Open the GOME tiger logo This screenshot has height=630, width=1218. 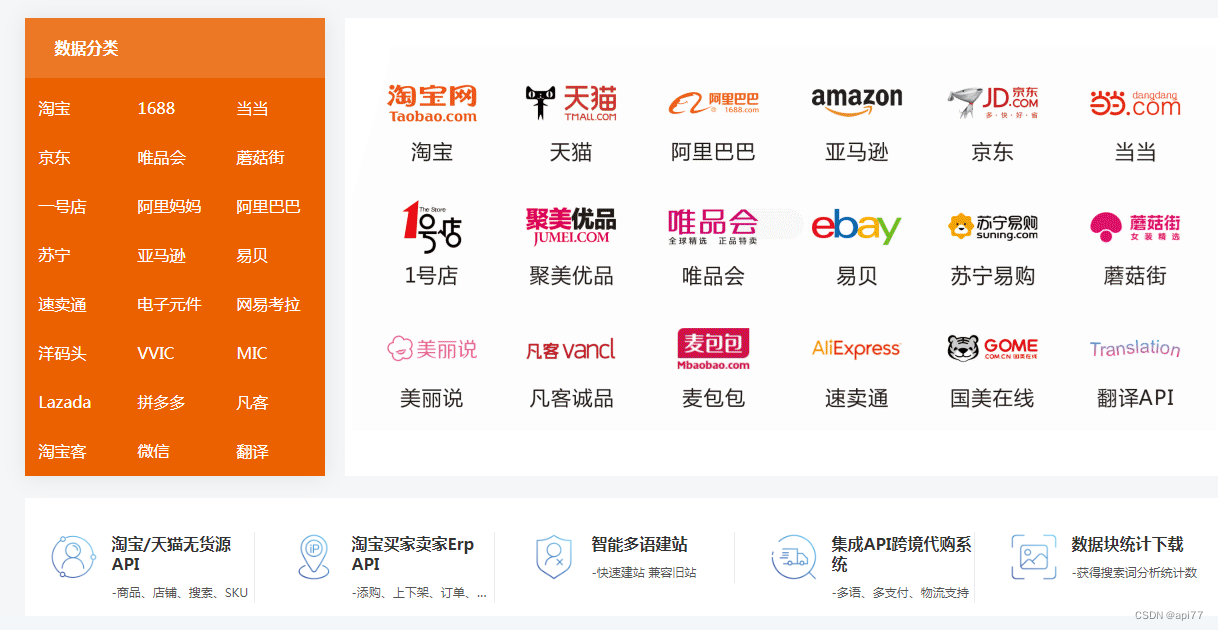point(993,348)
